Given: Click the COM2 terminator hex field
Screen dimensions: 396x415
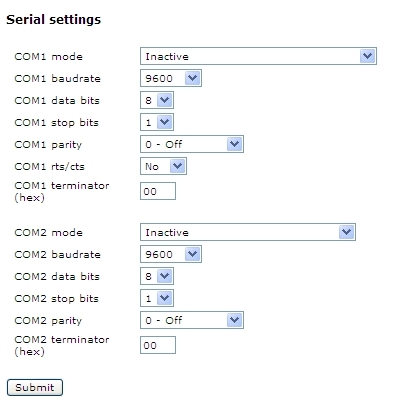Looking at the screenshot, I should click(x=158, y=345).
